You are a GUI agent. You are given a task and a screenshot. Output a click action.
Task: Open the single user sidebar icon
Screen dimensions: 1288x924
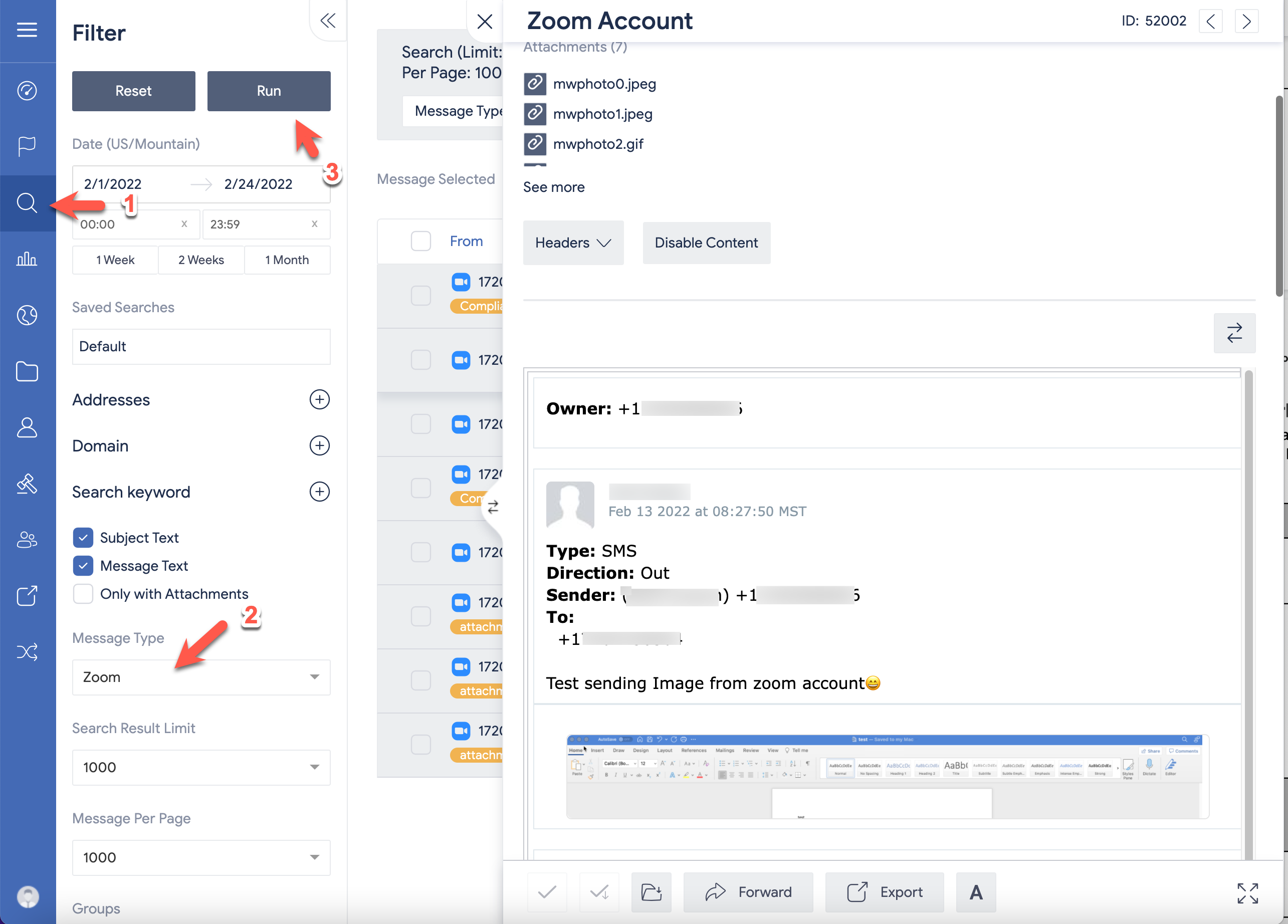point(27,427)
